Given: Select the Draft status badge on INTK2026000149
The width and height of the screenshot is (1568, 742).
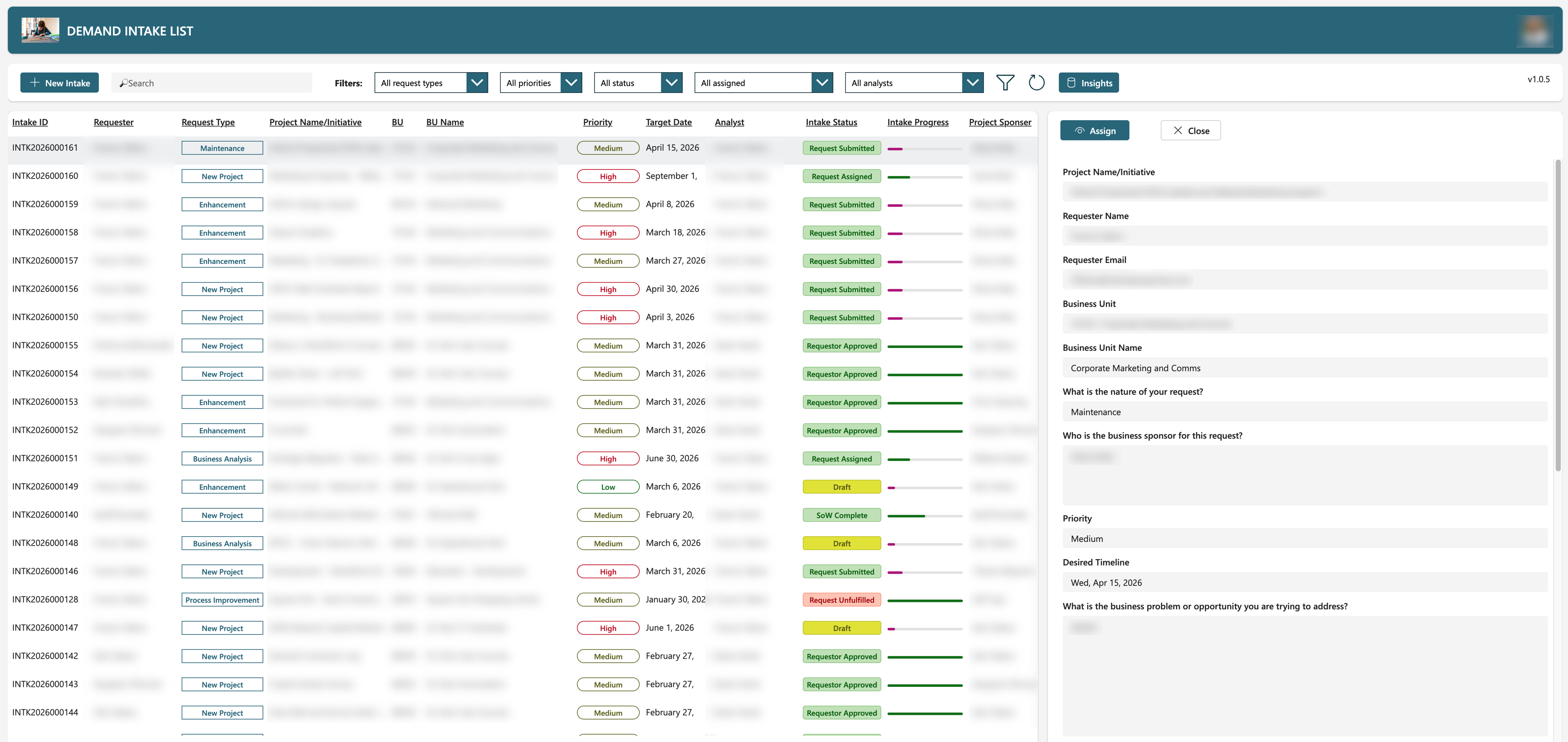Looking at the screenshot, I should click(x=841, y=486).
